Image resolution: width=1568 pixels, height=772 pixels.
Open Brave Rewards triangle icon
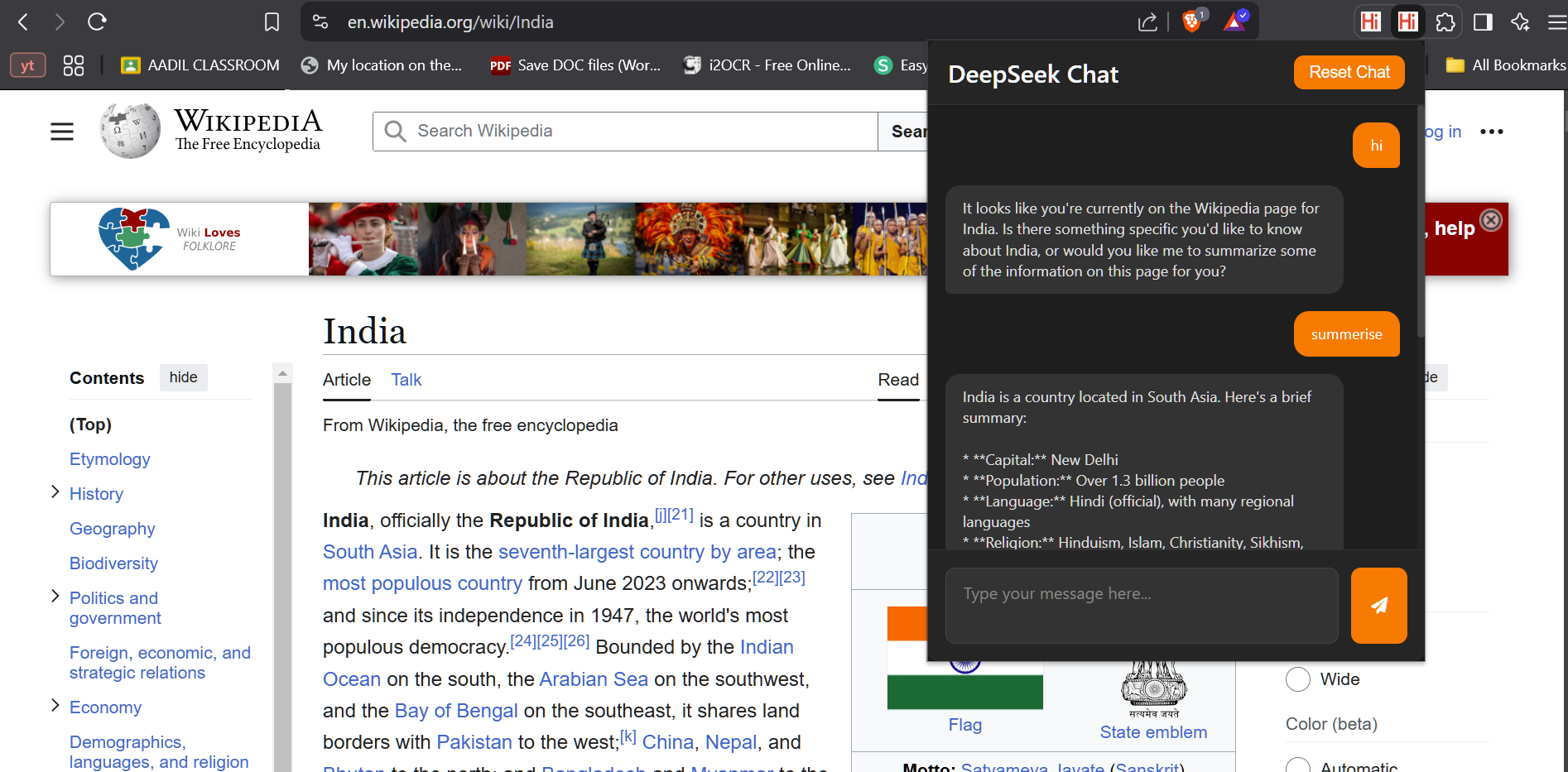pyautogui.click(x=1235, y=21)
